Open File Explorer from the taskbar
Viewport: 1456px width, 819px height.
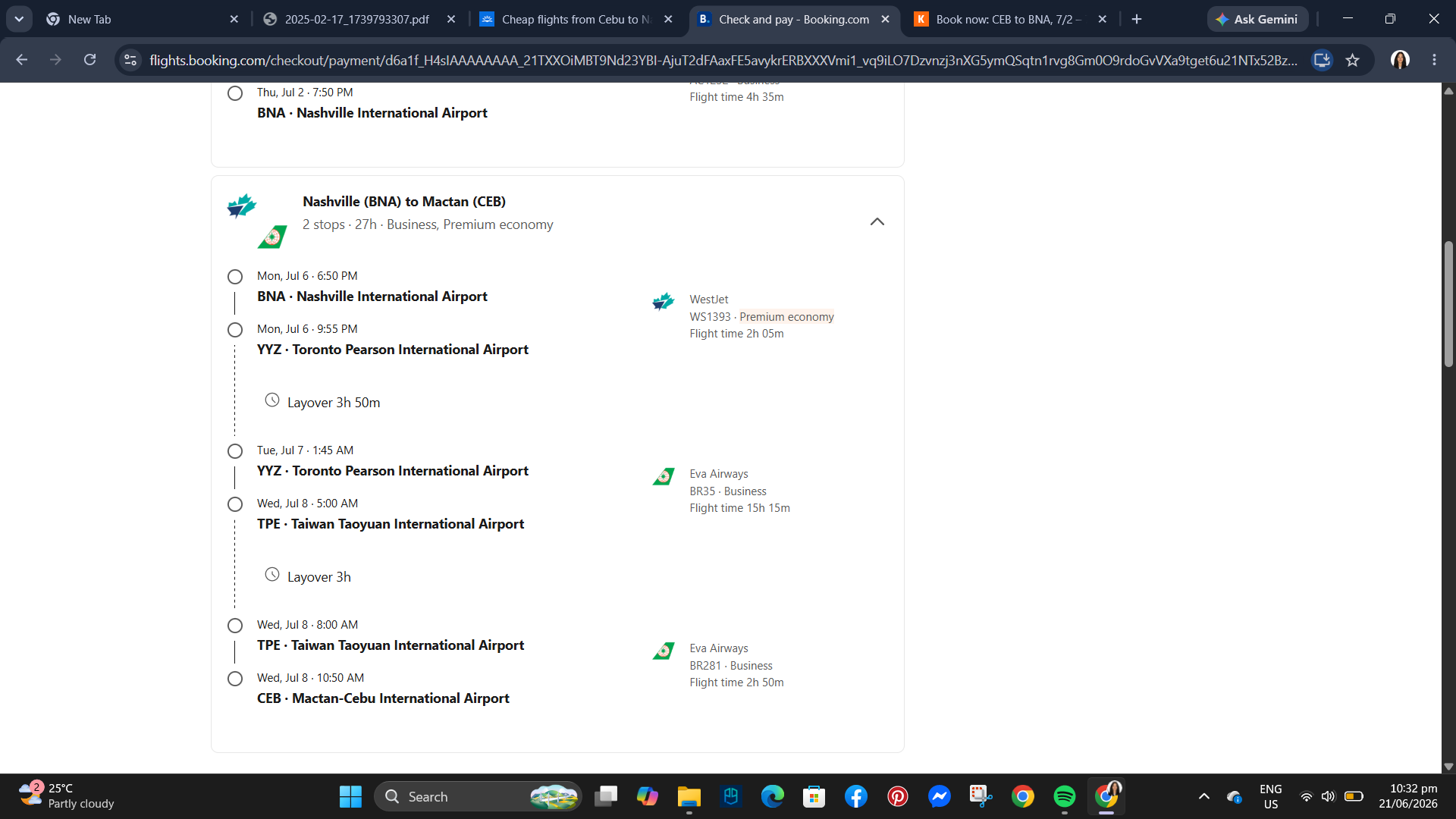pos(689,796)
